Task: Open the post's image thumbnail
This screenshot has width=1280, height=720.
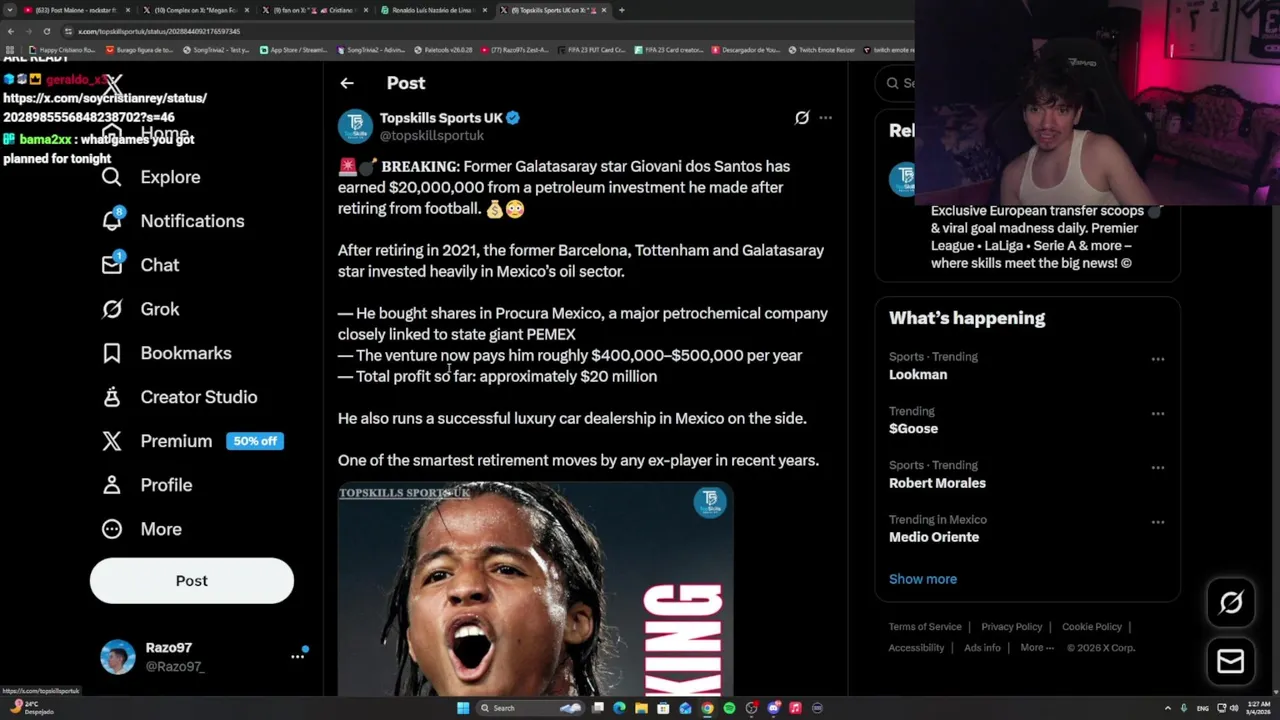Action: pyautogui.click(x=535, y=589)
